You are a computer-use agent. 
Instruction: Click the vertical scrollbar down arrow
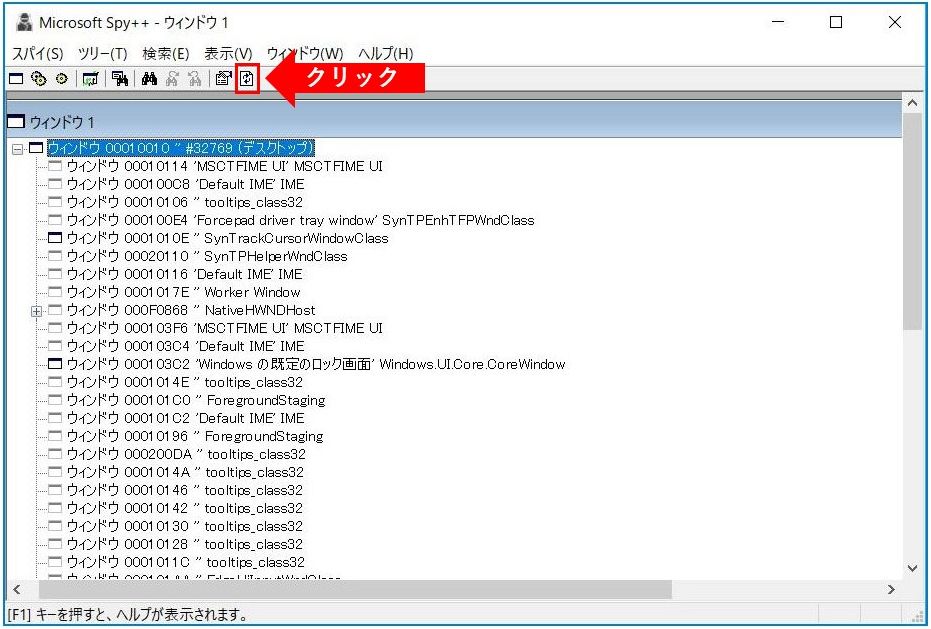point(913,568)
